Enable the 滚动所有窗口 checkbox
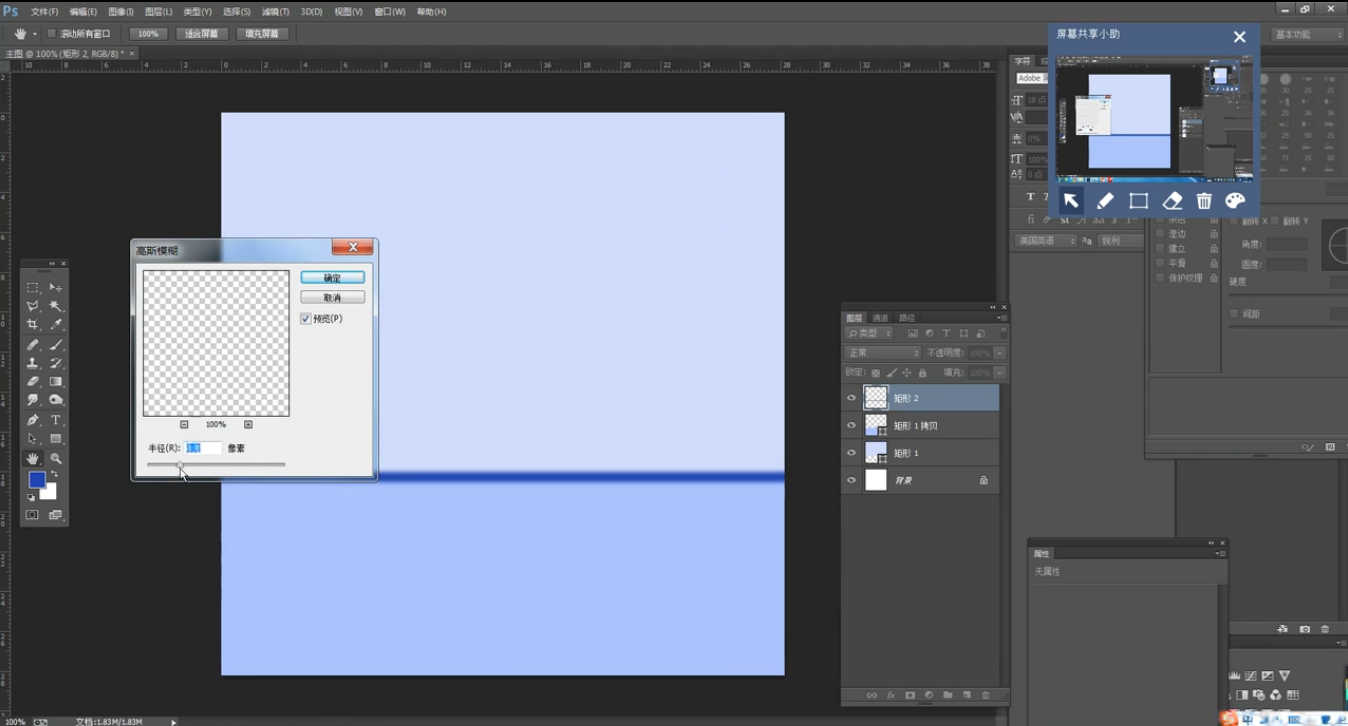The height and width of the screenshot is (726, 1348). pos(52,34)
